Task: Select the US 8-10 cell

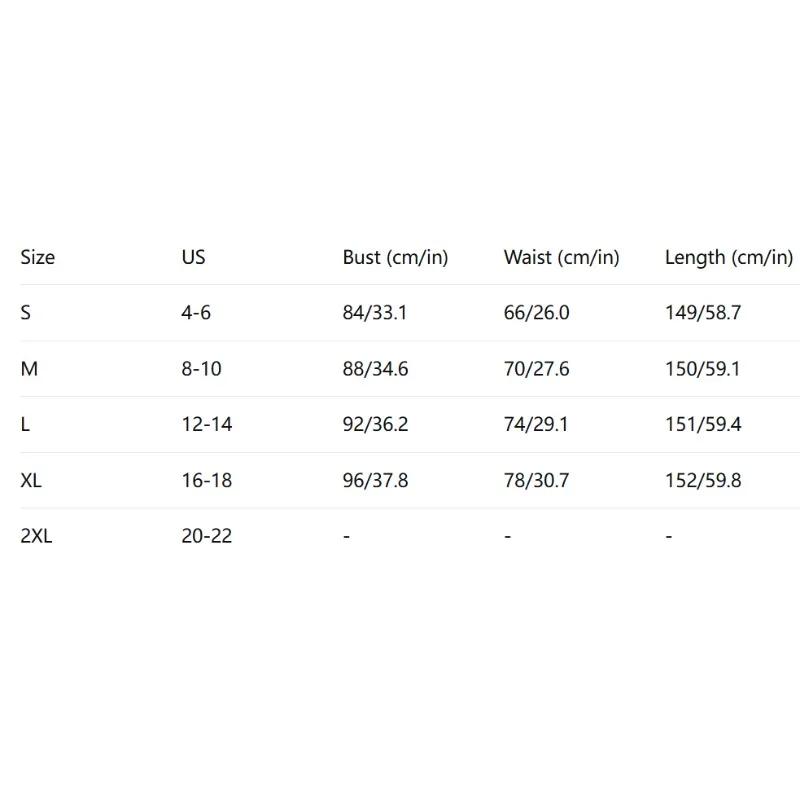Action: pos(201,369)
